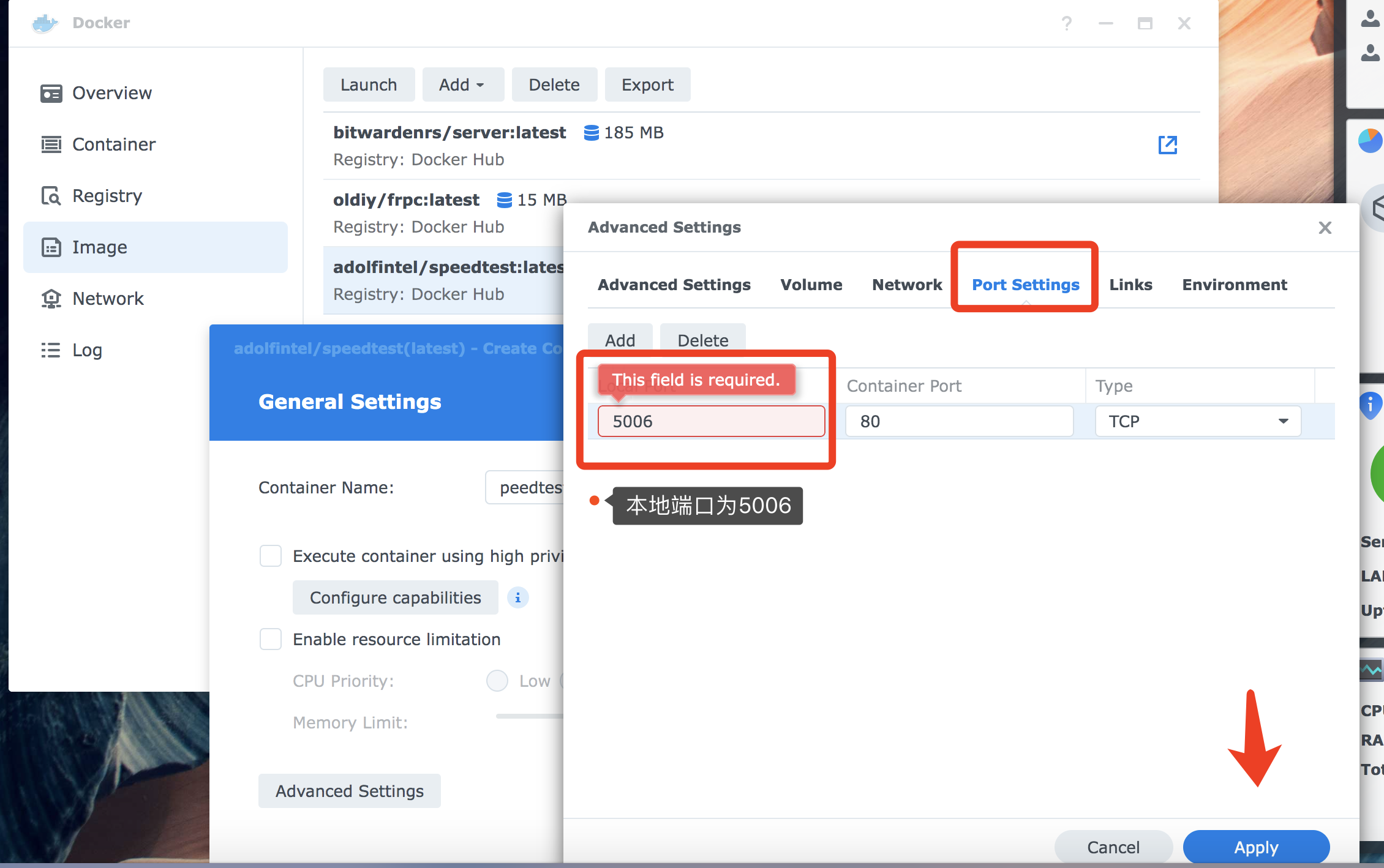The width and height of the screenshot is (1384, 868).
Task: Enable resource limitation
Action: 270,639
